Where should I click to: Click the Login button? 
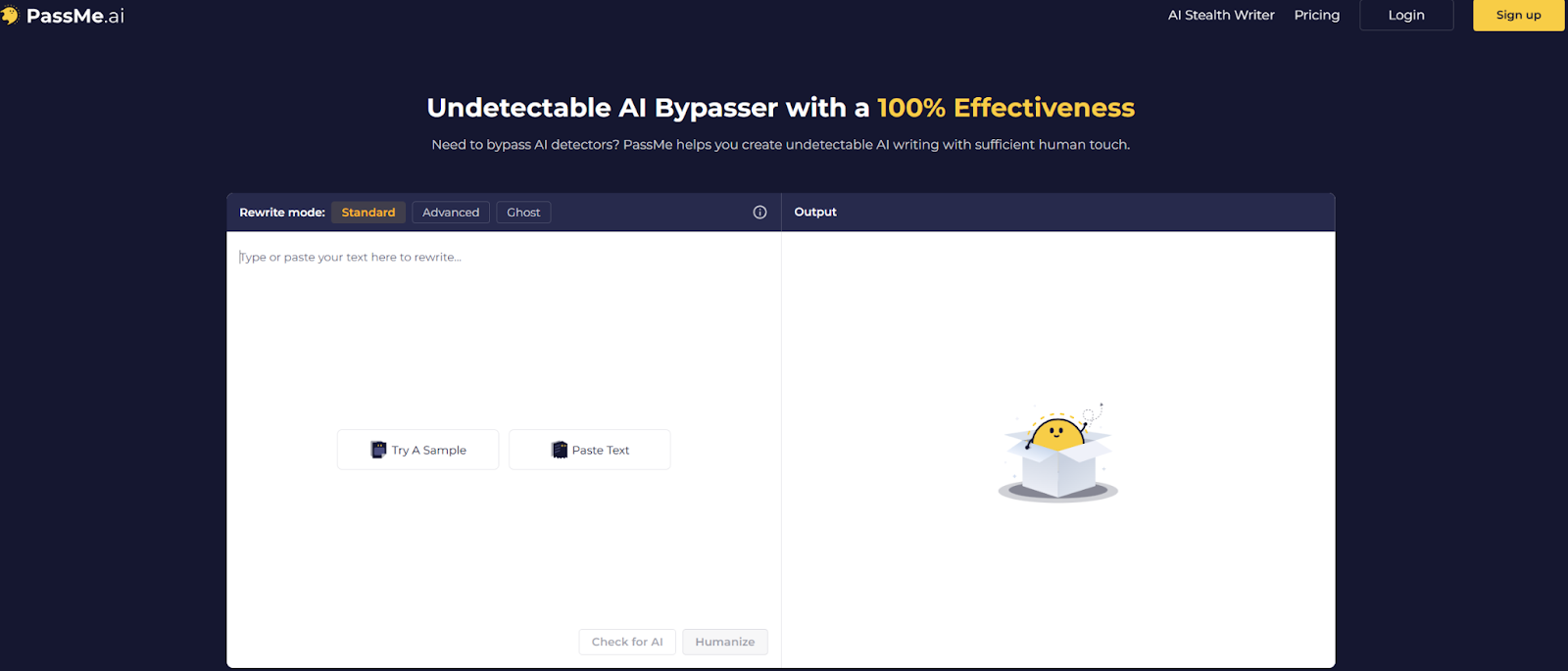[1406, 15]
